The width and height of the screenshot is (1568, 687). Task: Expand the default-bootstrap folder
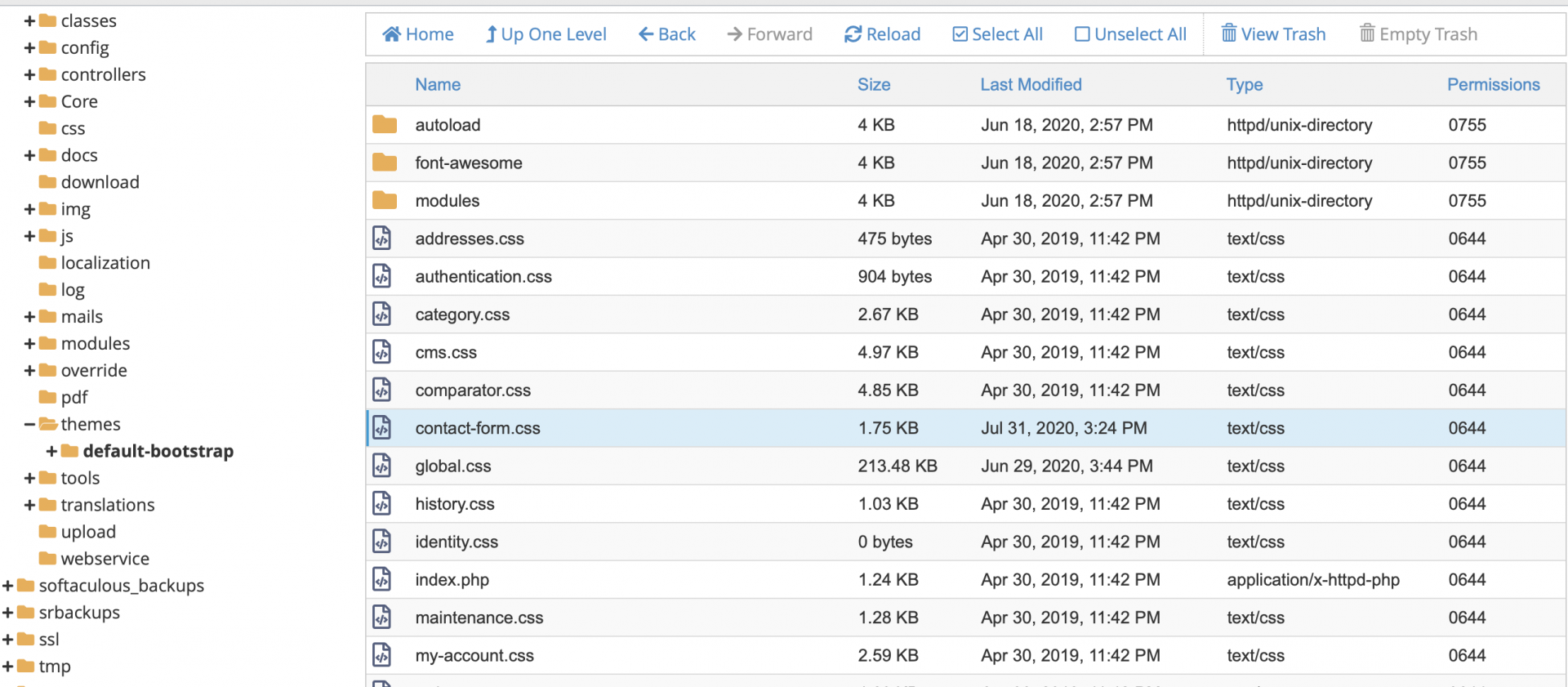(51, 451)
